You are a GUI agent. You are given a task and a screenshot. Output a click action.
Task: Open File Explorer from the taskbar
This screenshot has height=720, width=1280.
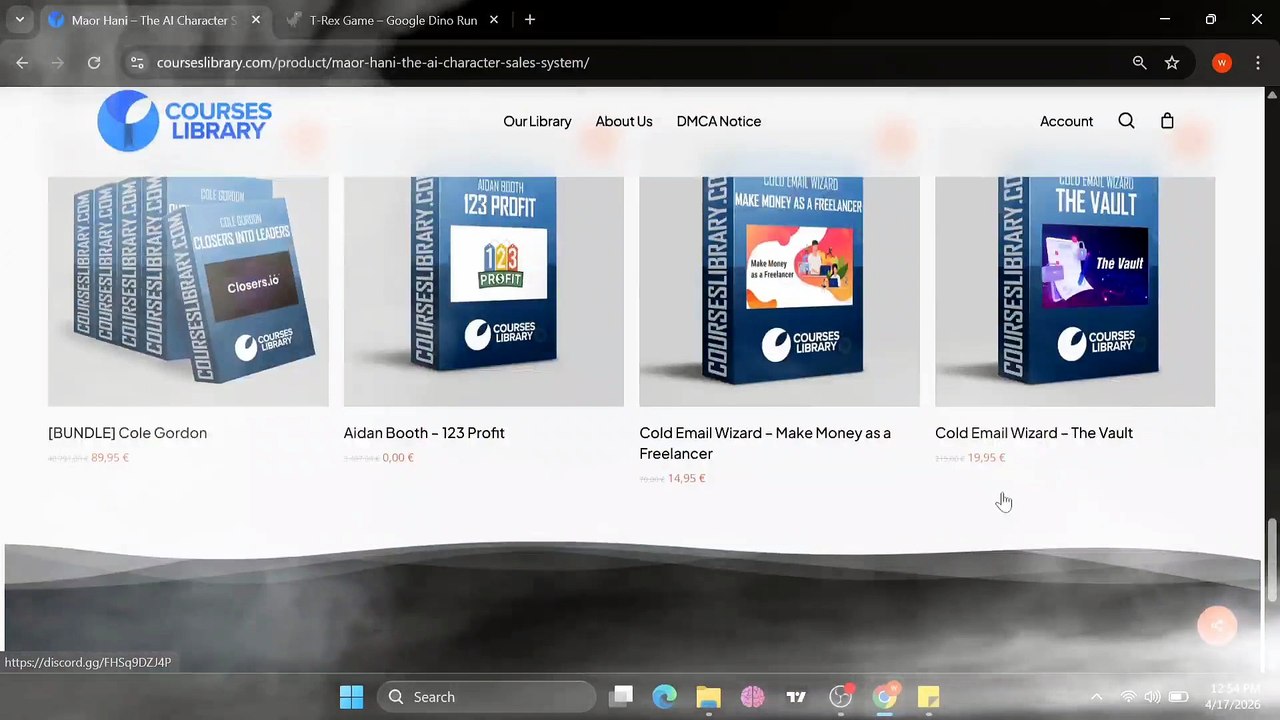708,697
